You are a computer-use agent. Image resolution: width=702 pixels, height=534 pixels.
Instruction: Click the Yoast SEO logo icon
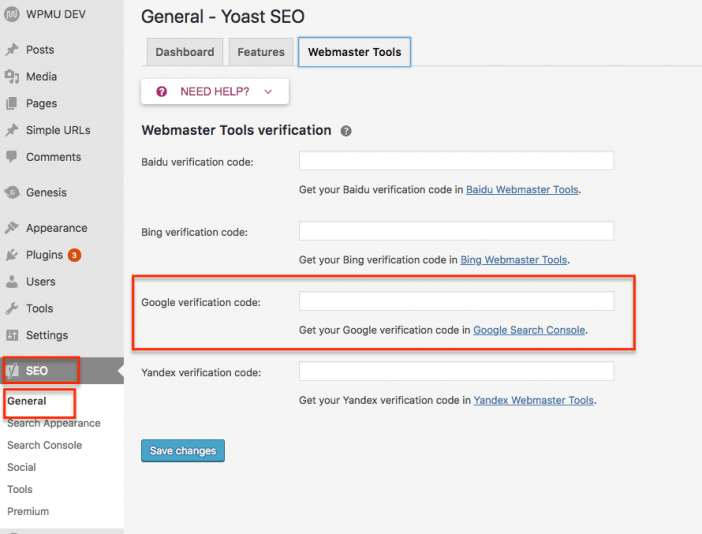coord(13,370)
